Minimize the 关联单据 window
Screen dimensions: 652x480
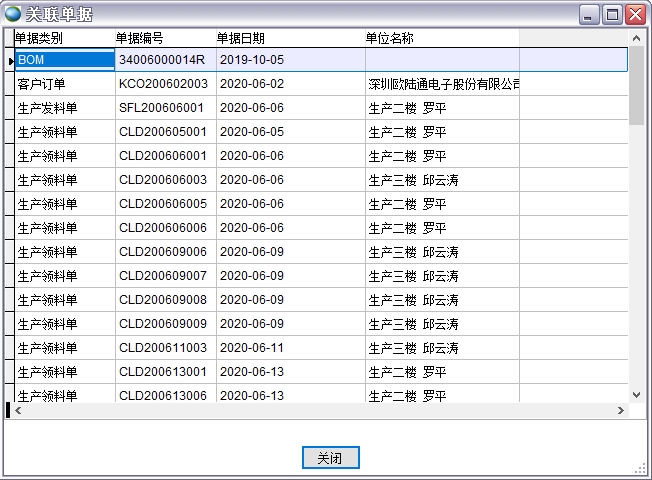tap(590, 14)
